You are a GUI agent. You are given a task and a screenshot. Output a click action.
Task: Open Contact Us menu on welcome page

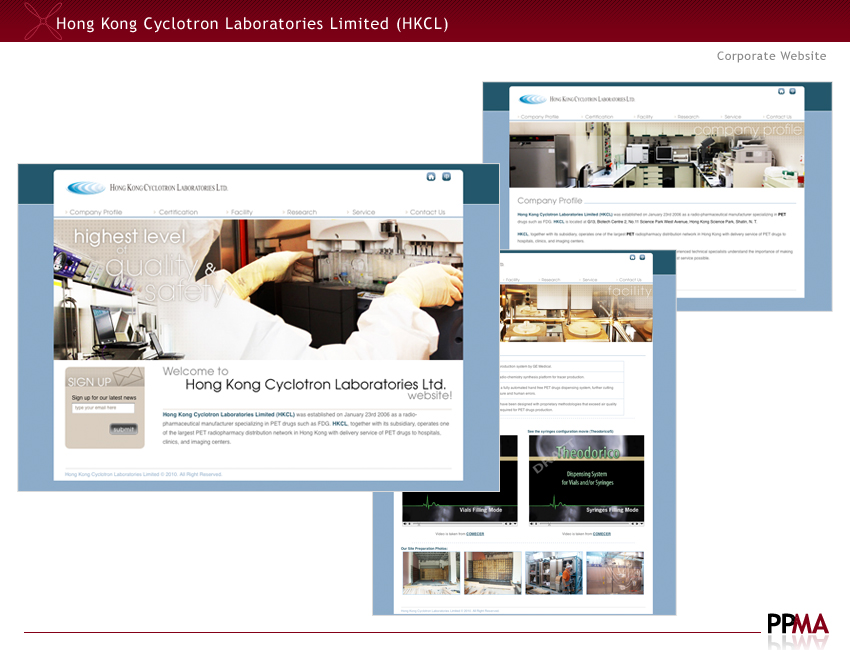click(427, 212)
